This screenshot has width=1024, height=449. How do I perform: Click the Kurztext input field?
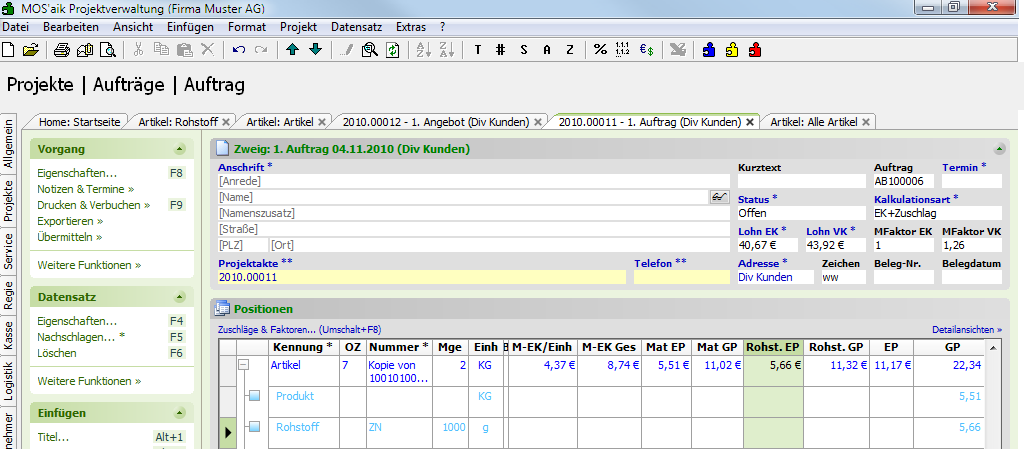[x=801, y=181]
